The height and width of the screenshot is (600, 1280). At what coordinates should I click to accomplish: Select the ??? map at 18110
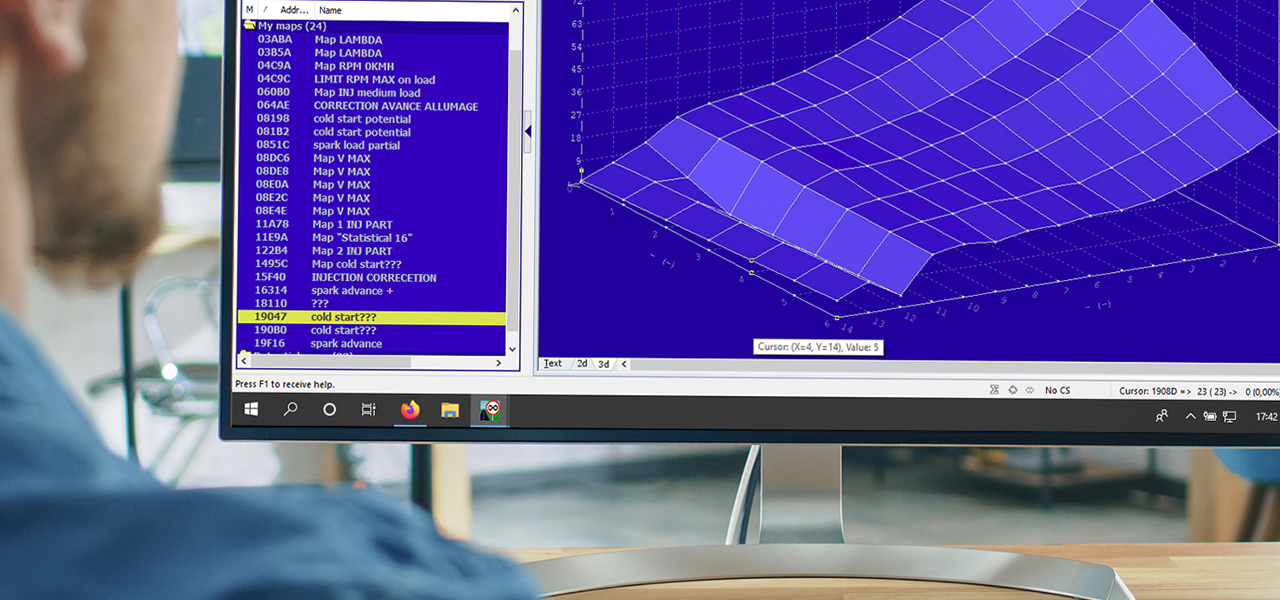[374, 304]
